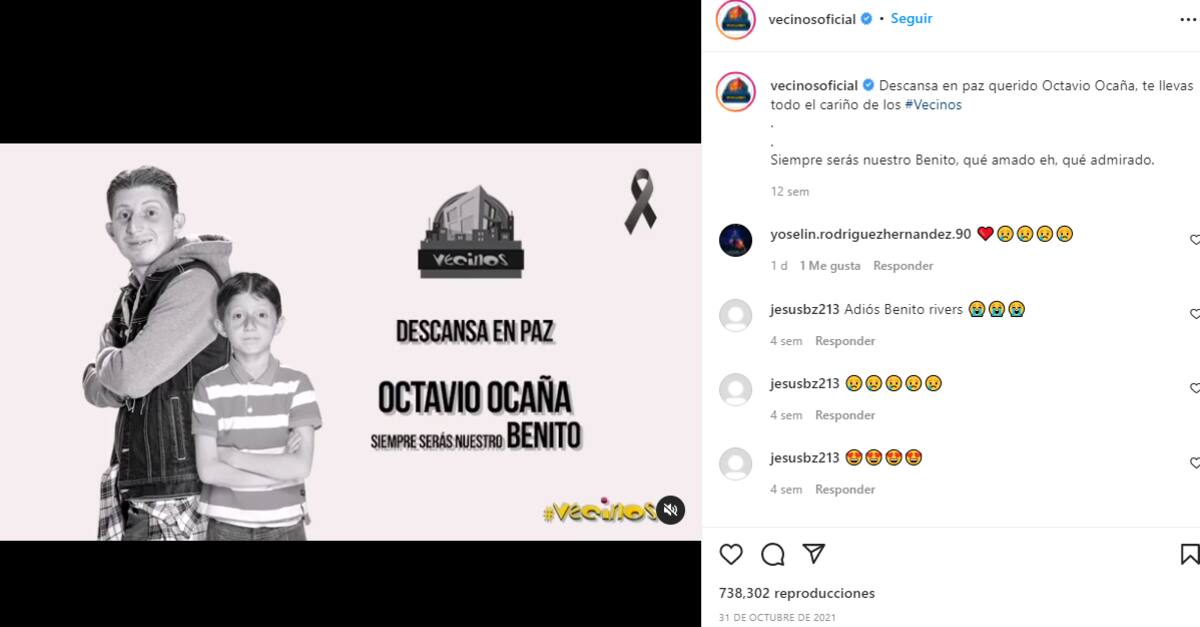Screen dimensions: 1200x627
Task: Click the '12 sem' caption timestamp
Action: pyautogui.click(x=790, y=192)
